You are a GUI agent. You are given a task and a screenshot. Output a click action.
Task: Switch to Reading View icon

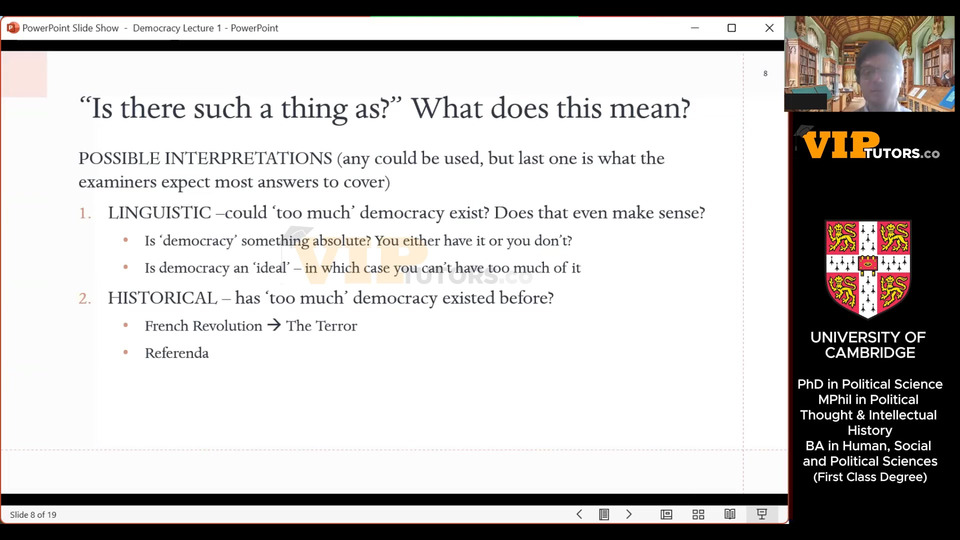click(x=730, y=514)
